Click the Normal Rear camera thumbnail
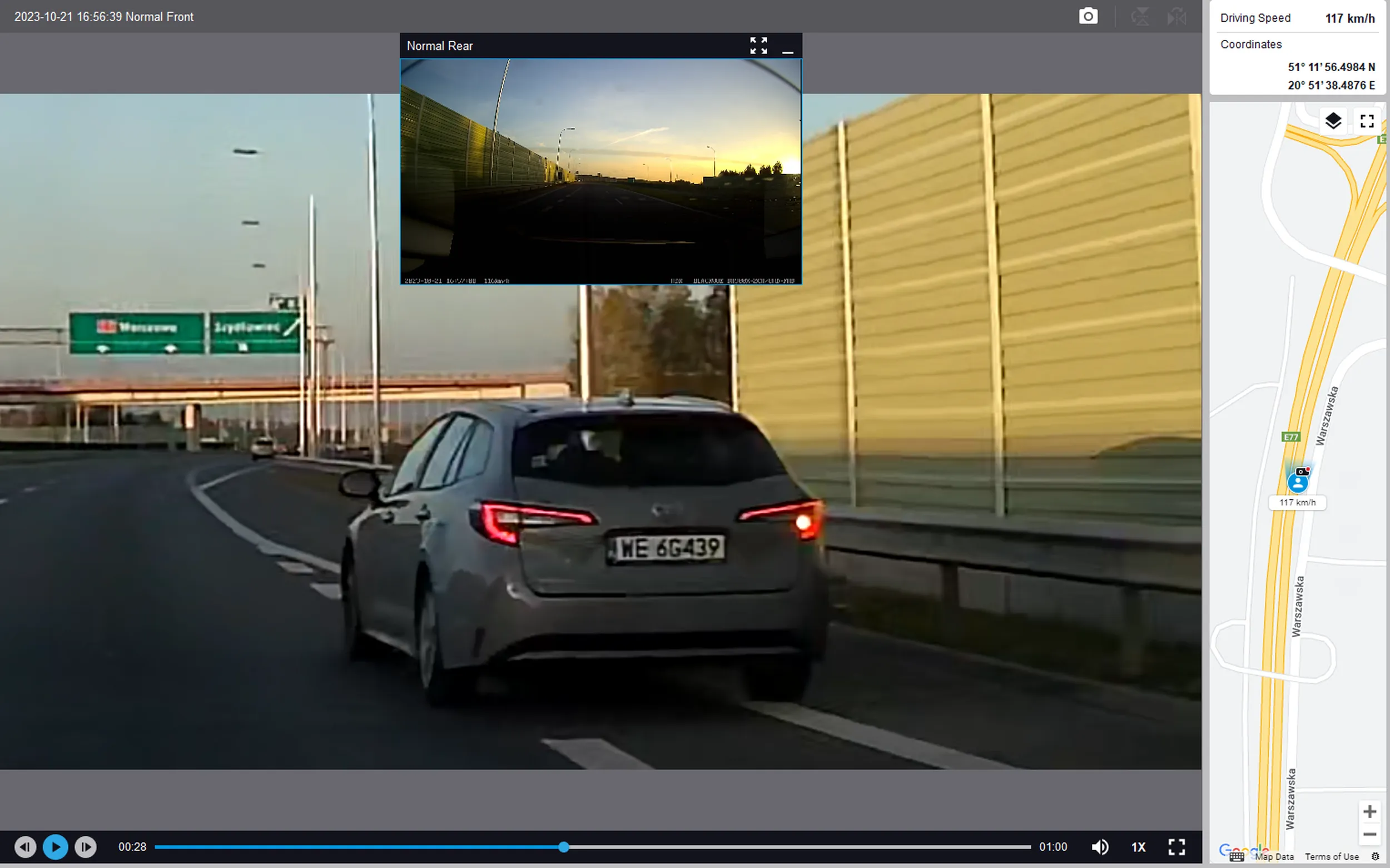Image resolution: width=1390 pixels, height=868 pixels. pyautogui.click(x=600, y=171)
